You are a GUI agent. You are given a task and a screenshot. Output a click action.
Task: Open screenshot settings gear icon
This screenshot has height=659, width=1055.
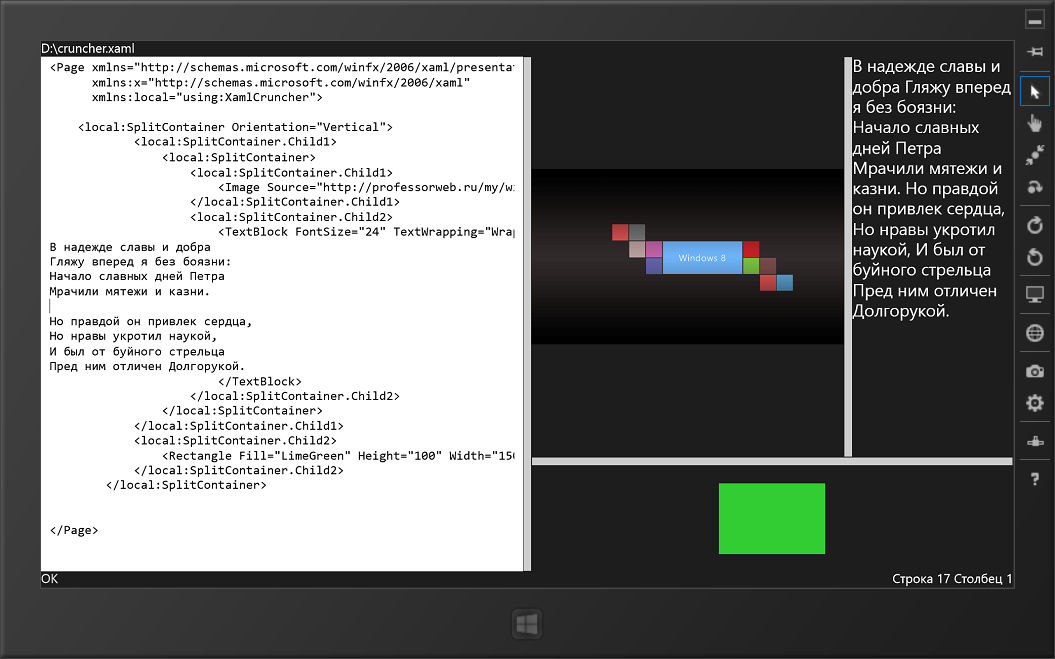tap(1034, 403)
